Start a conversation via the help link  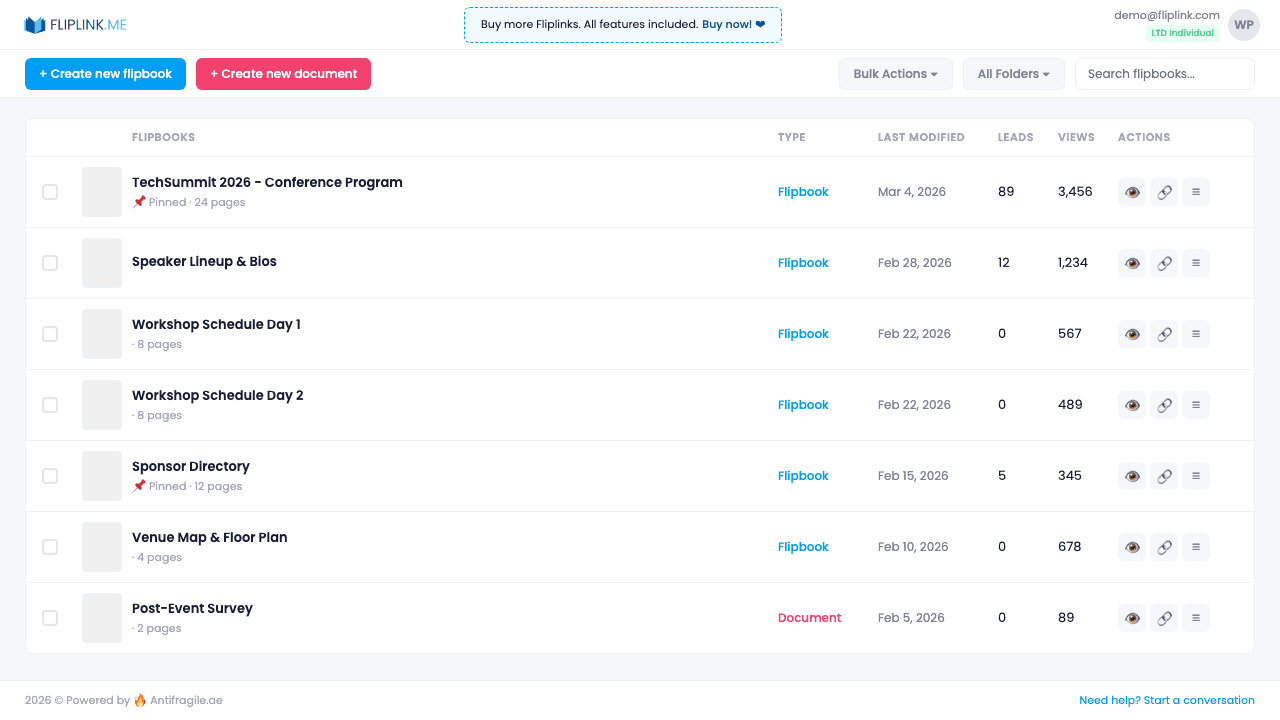(1166, 700)
